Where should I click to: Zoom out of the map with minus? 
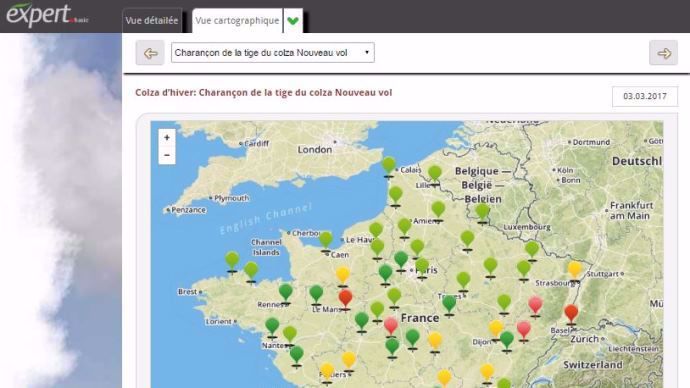[167, 155]
